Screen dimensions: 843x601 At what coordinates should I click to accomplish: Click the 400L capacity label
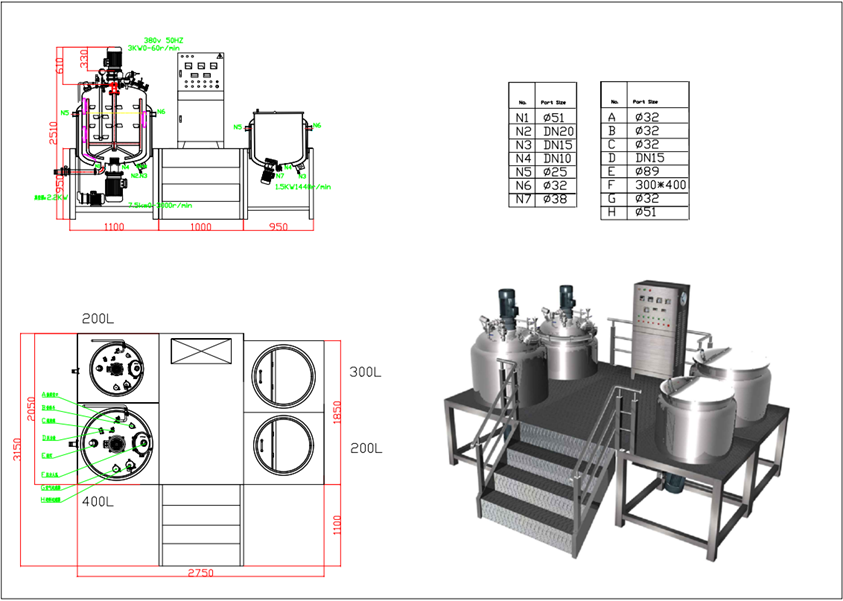point(97,500)
